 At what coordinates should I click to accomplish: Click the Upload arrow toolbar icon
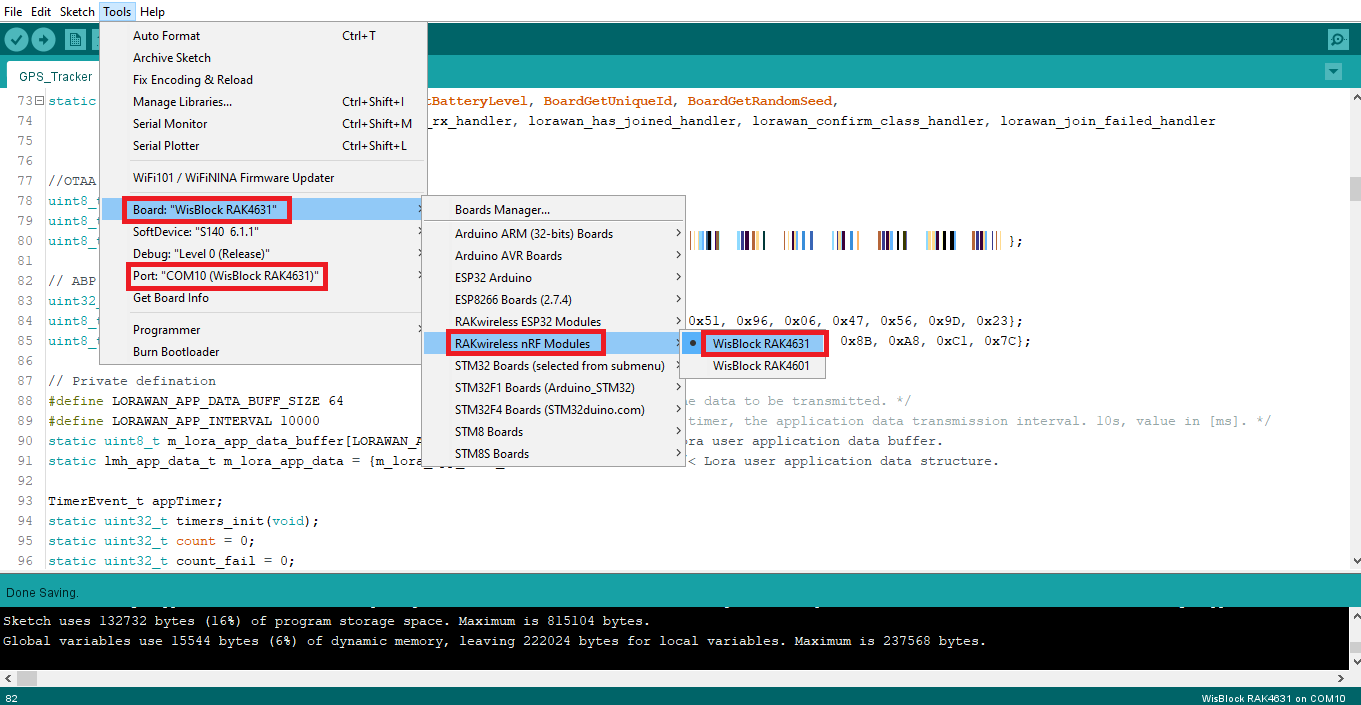pos(43,39)
